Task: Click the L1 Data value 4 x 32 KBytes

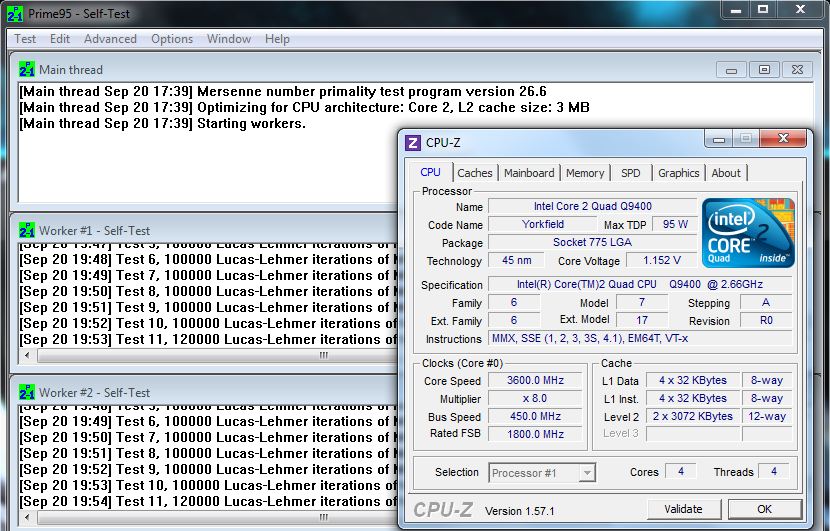Action: pyautogui.click(x=692, y=380)
